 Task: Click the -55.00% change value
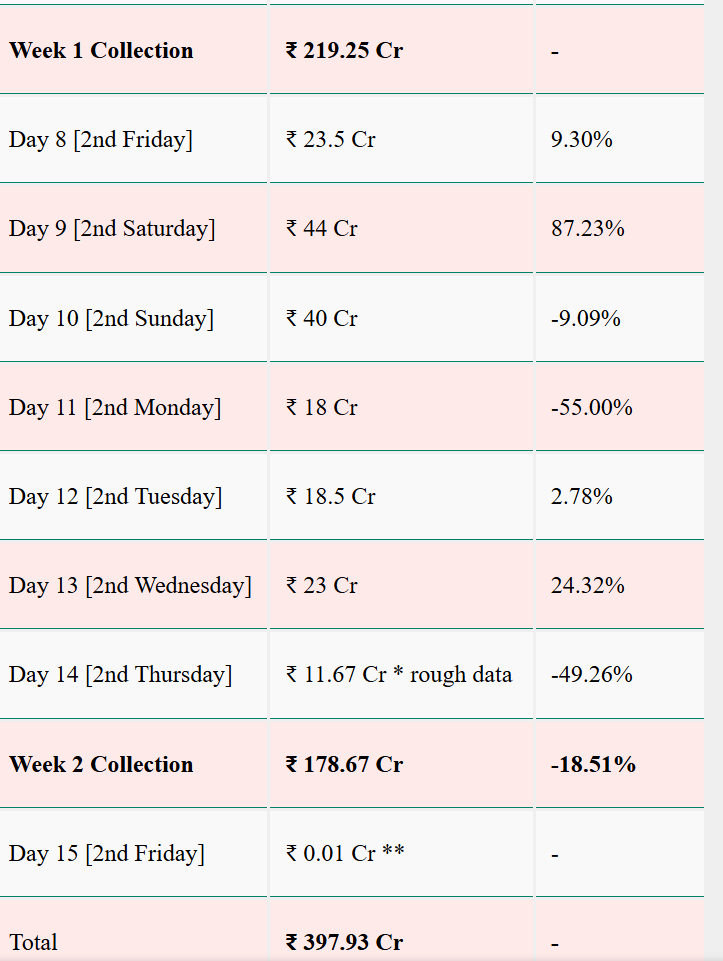(591, 408)
